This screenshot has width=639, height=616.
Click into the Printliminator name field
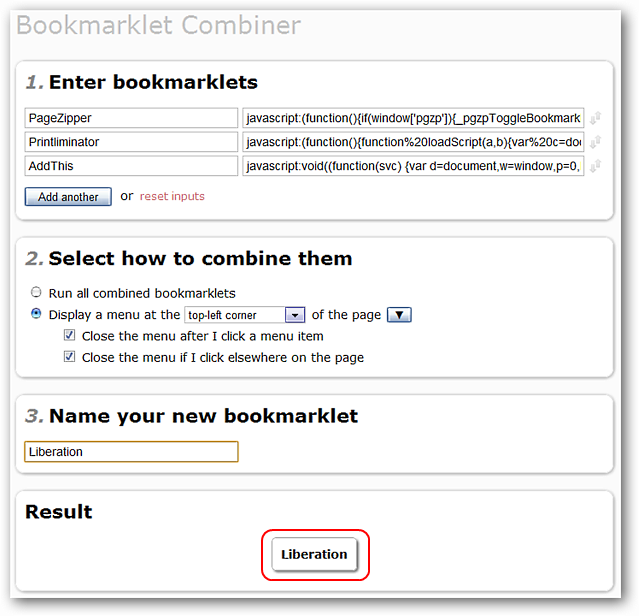point(131,142)
